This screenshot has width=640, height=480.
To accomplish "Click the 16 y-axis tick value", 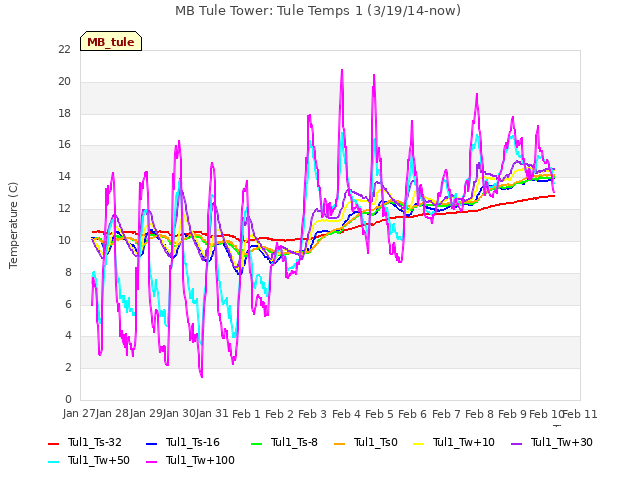I will coord(64,145).
